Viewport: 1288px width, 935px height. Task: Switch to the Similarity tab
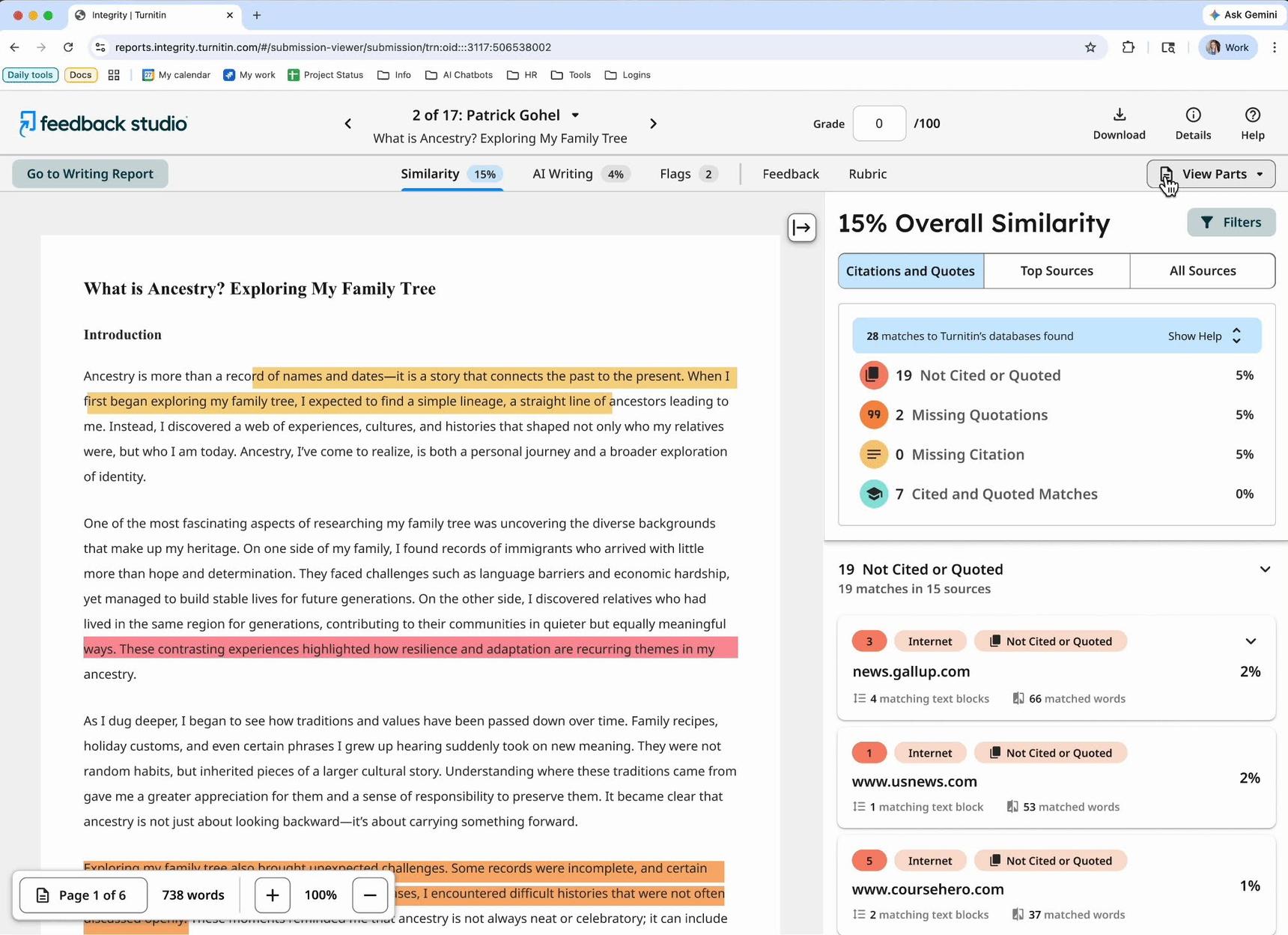(x=452, y=174)
